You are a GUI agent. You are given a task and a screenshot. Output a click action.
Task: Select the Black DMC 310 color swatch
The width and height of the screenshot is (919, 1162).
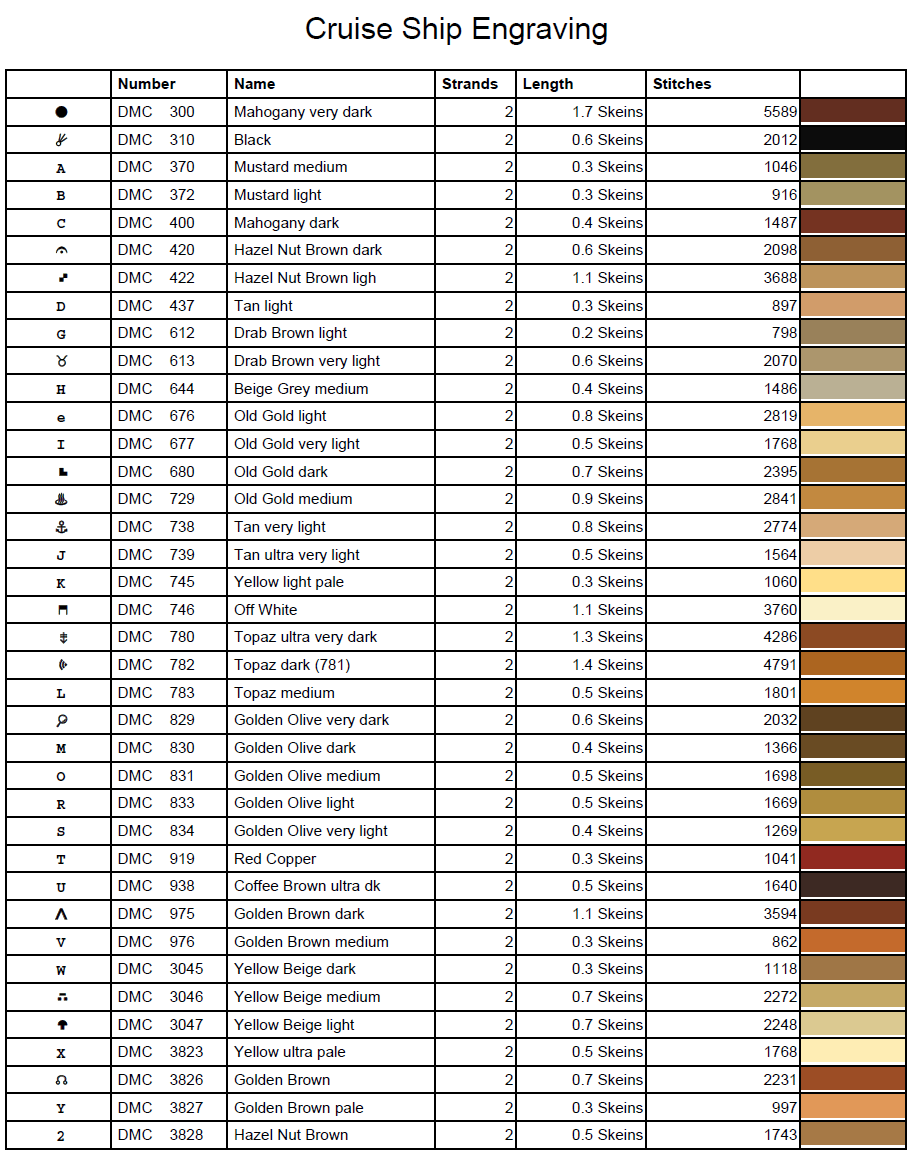pyautogui.click(x=853, y=140)
